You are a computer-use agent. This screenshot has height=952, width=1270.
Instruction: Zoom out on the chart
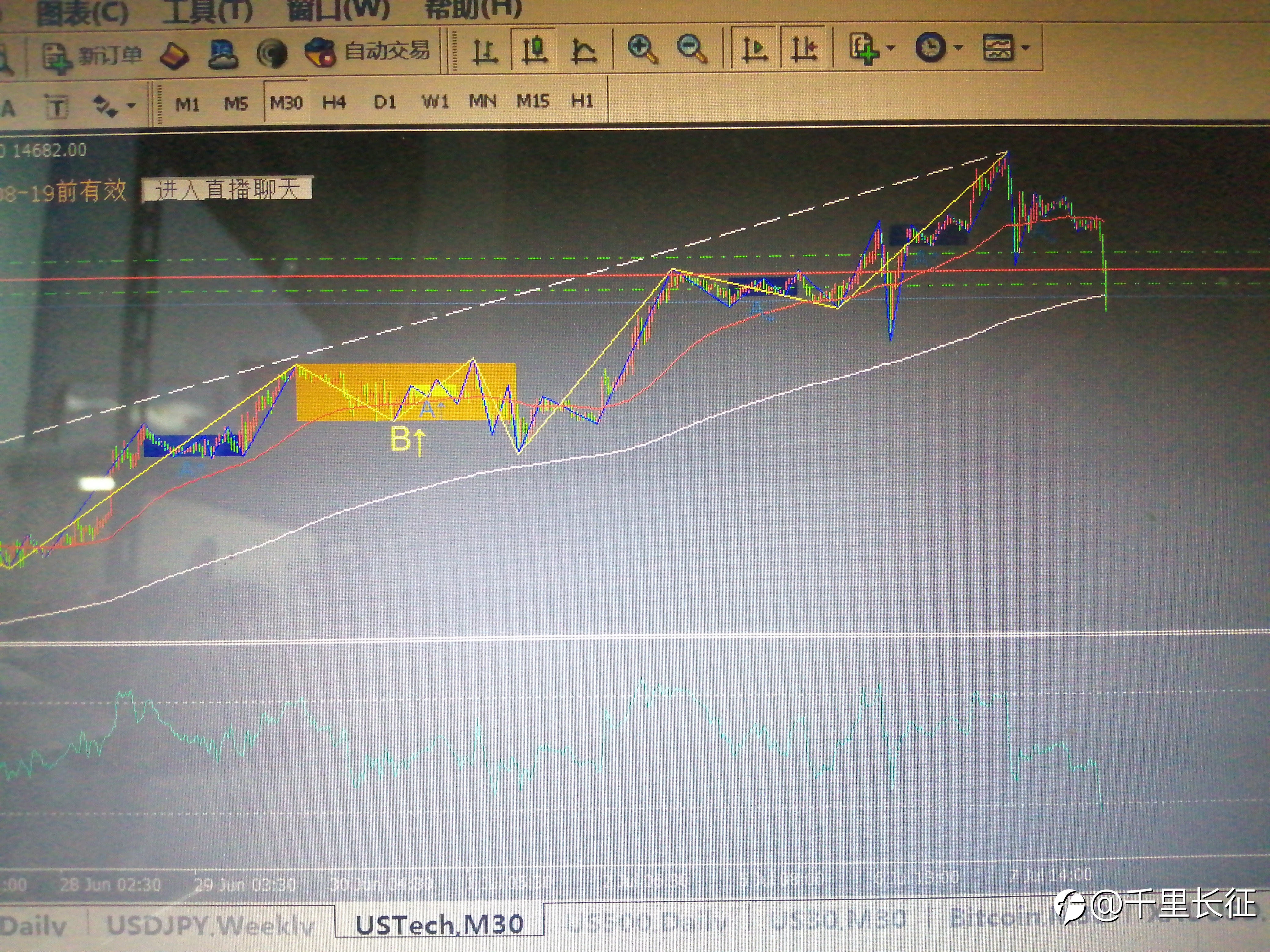(692, 49)
